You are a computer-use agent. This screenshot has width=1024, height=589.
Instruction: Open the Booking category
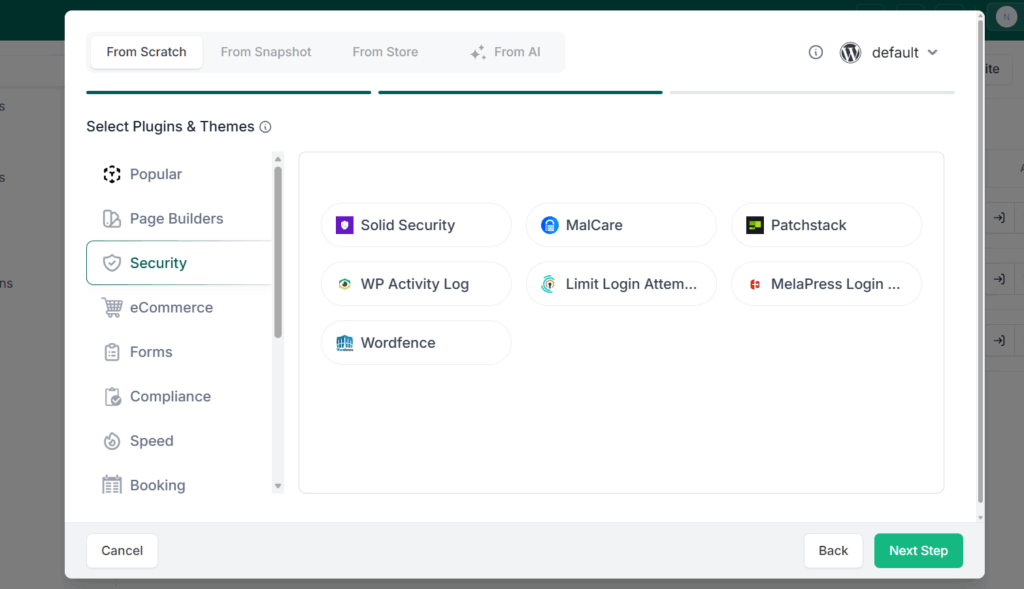pyautogui.click(x=179, y=485)
